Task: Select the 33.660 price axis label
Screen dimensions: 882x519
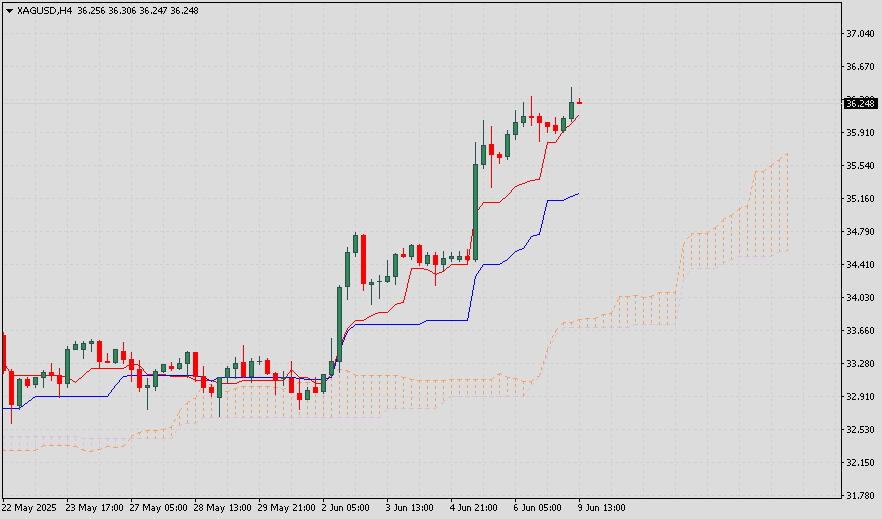Action: [861, 331]
